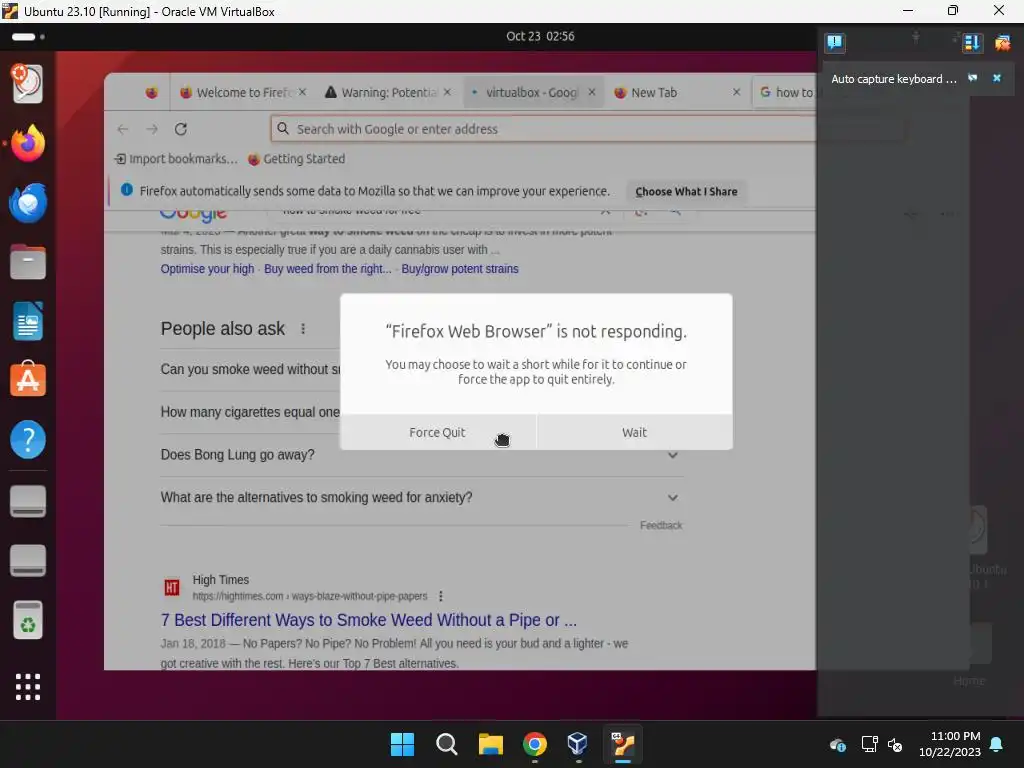The height and width of the screenshot is (768, 1024).
Task: Select the virtualbox - Google tab
Action: (532, 93)
